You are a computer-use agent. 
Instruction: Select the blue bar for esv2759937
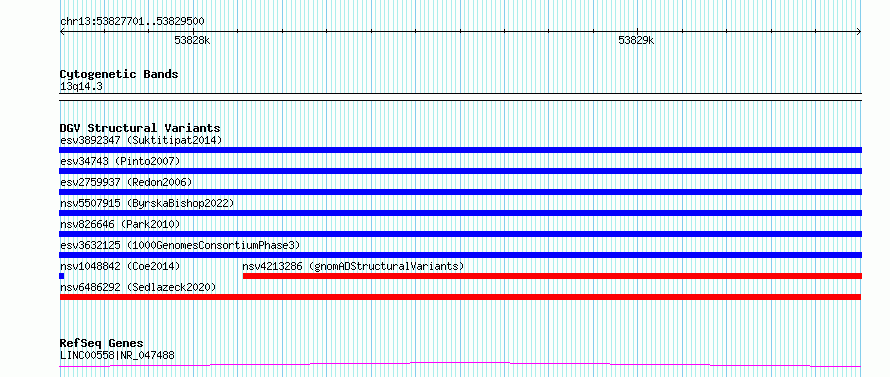(460, 192)
